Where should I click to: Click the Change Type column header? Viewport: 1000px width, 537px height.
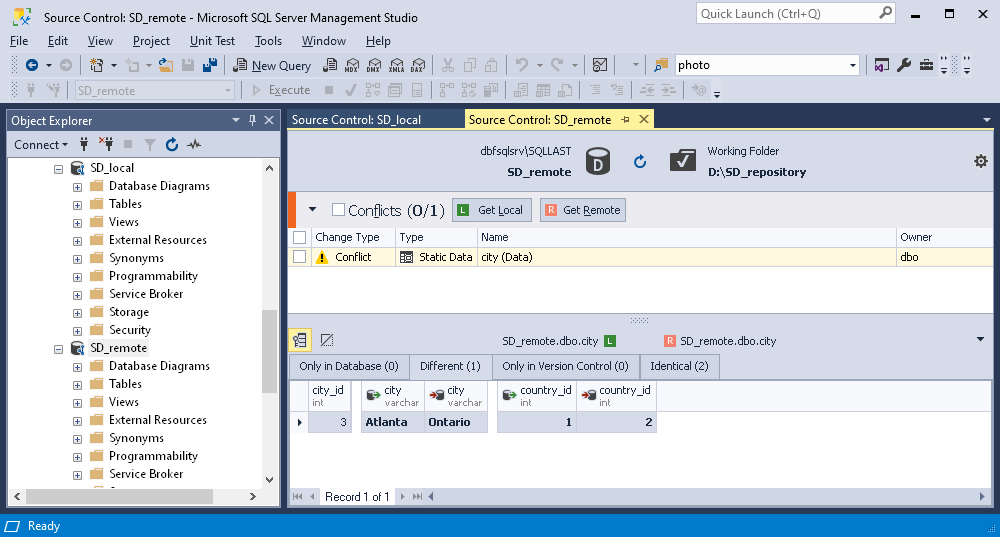tap(353, 237)
